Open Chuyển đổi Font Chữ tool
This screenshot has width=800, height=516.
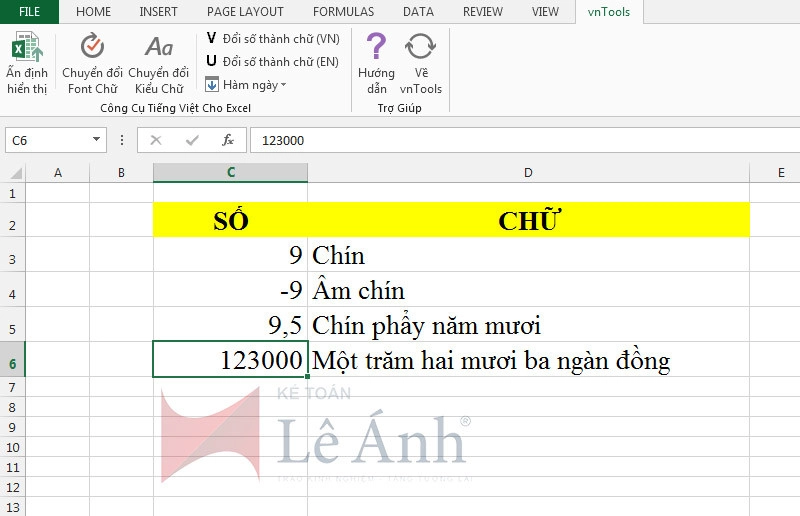coord(92,62)
